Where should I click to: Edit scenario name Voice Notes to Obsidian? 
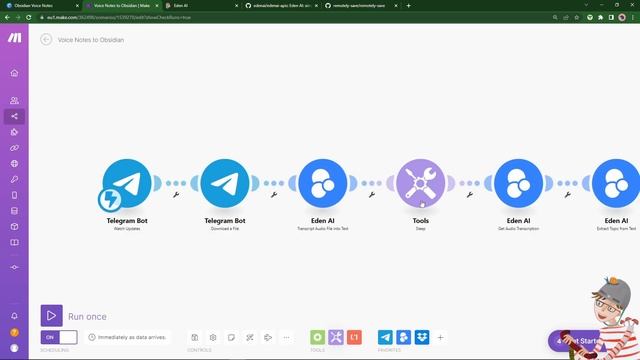click(x=91, y=40)
